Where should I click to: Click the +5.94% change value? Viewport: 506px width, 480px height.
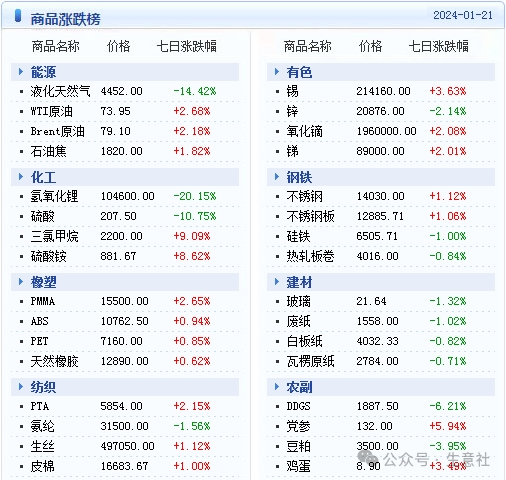pos(448,426)
